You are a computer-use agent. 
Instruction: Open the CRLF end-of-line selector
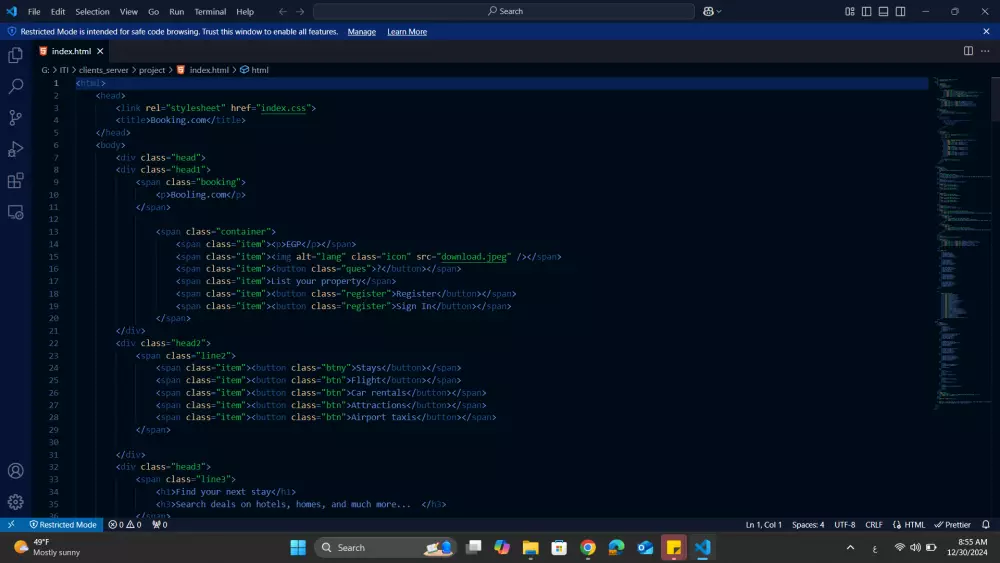874,524
